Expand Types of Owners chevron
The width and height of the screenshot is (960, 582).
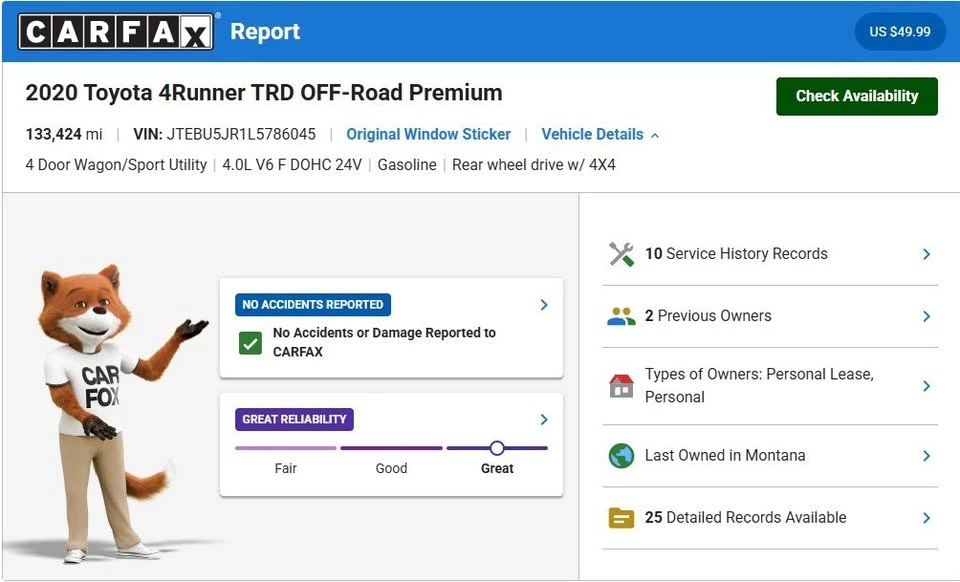coord(926,386)
